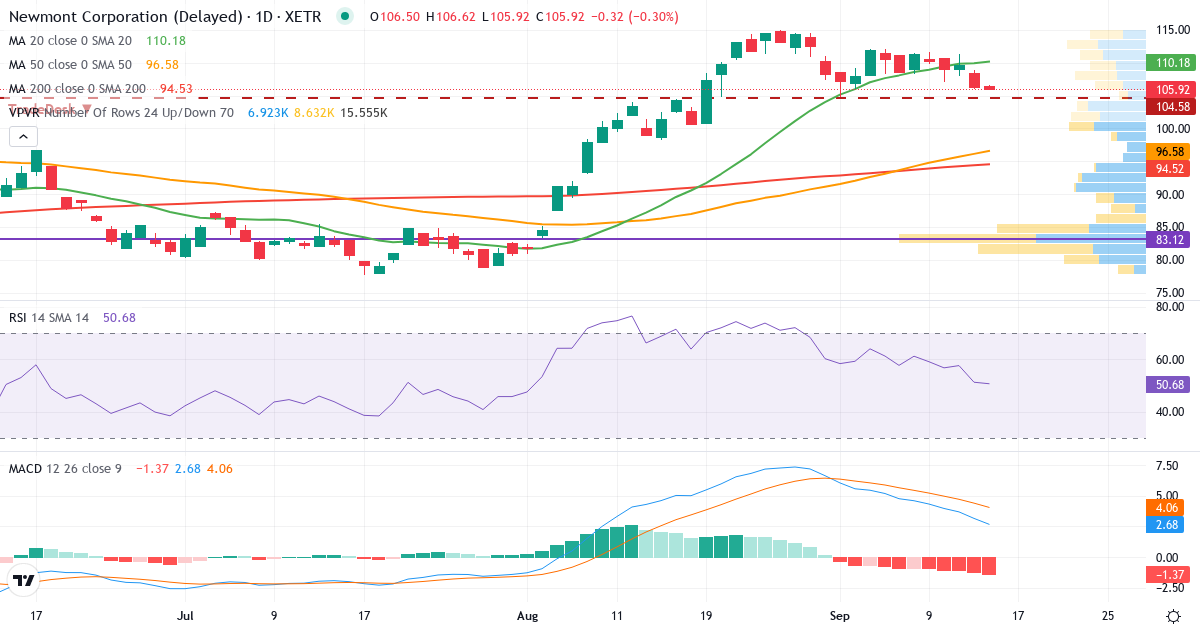1200x630 pixels.
Task: Select the VPVR Number Of Rows legend
Action: tap(121, 113)
